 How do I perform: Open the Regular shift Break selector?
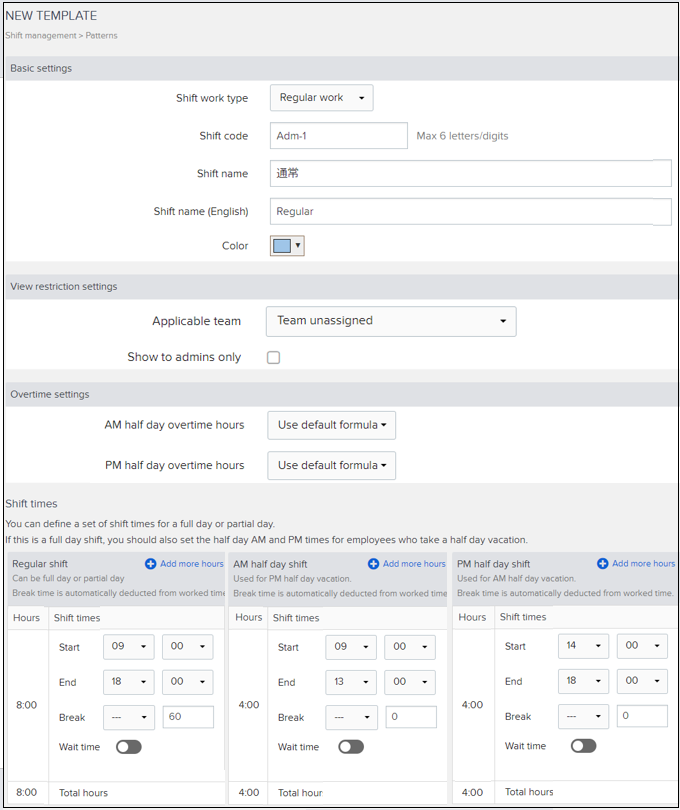coord(129,716)
